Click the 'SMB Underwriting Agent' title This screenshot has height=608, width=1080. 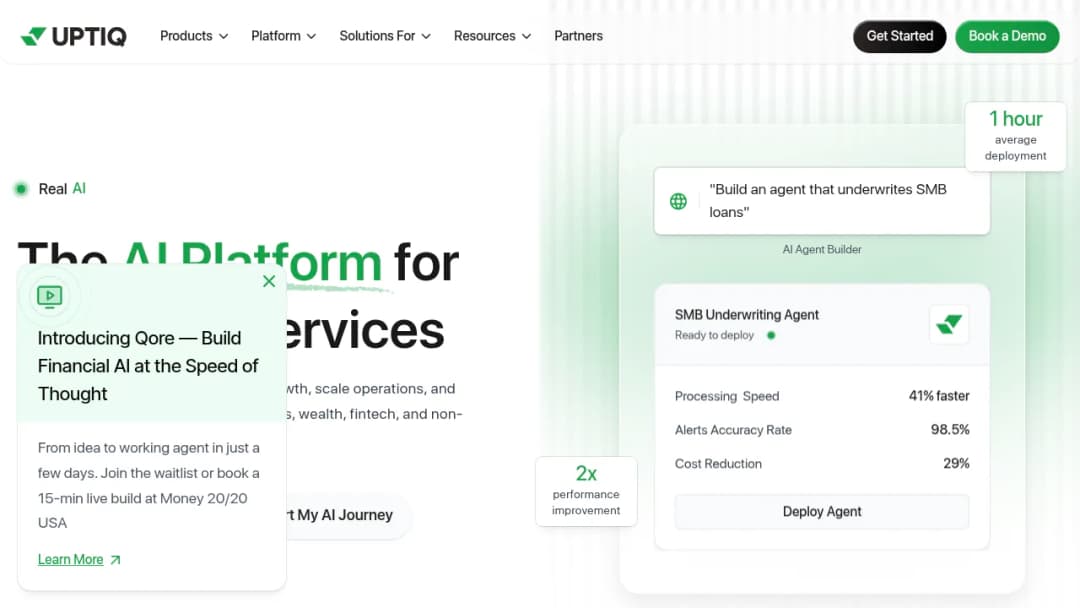[x=747, y=315]
